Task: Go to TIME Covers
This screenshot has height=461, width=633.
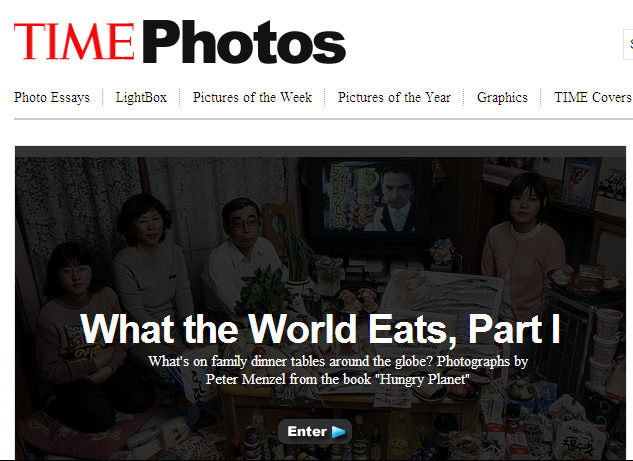Action: [593, 97]
